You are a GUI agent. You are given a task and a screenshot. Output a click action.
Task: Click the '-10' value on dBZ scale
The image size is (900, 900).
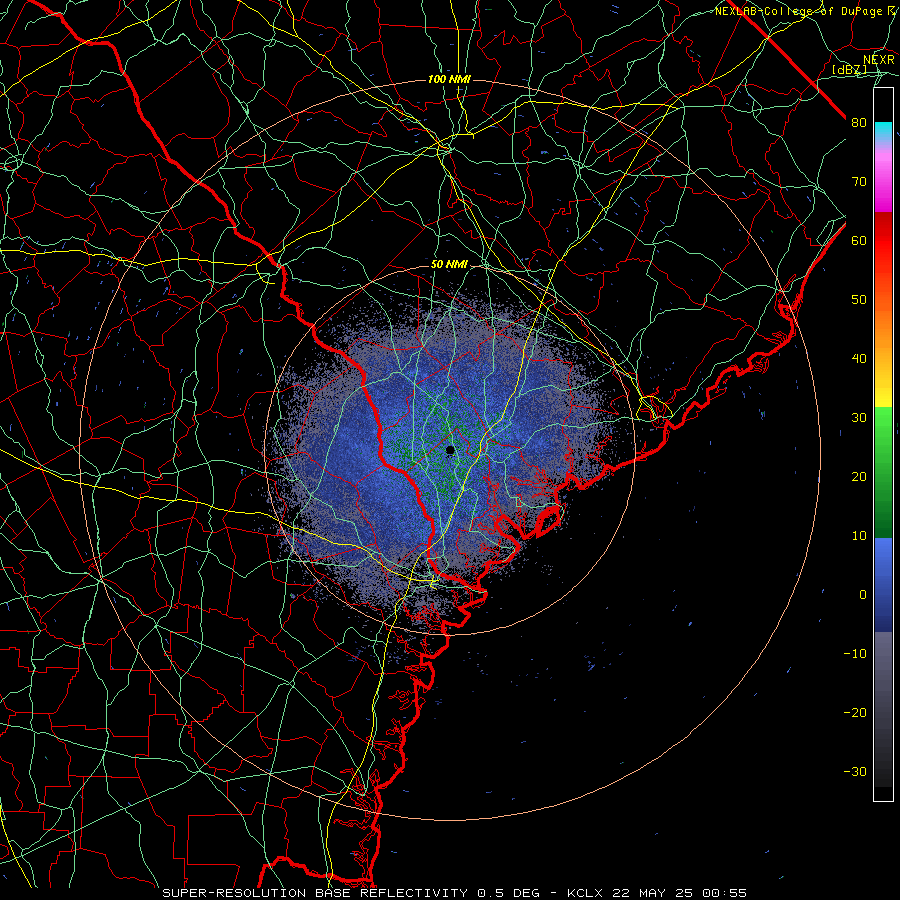point(855,654)
